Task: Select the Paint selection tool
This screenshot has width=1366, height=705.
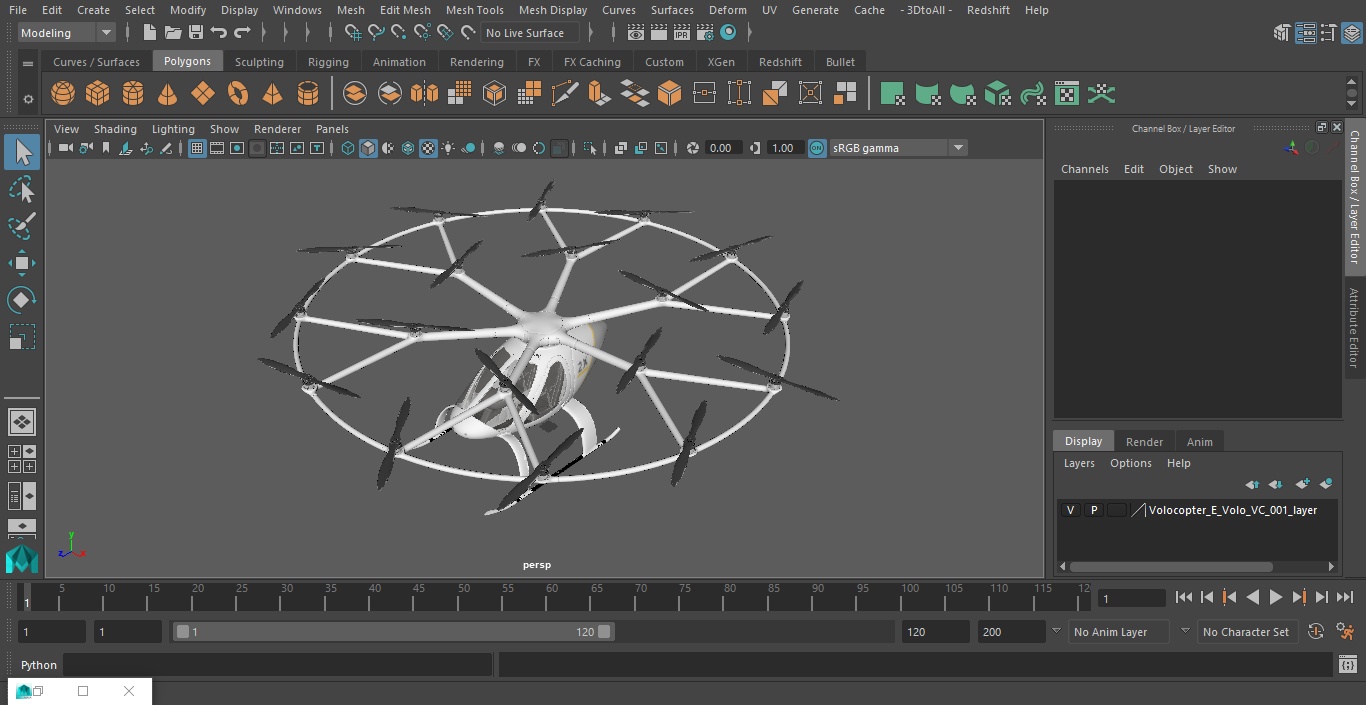Action: [x=22, y=226]
